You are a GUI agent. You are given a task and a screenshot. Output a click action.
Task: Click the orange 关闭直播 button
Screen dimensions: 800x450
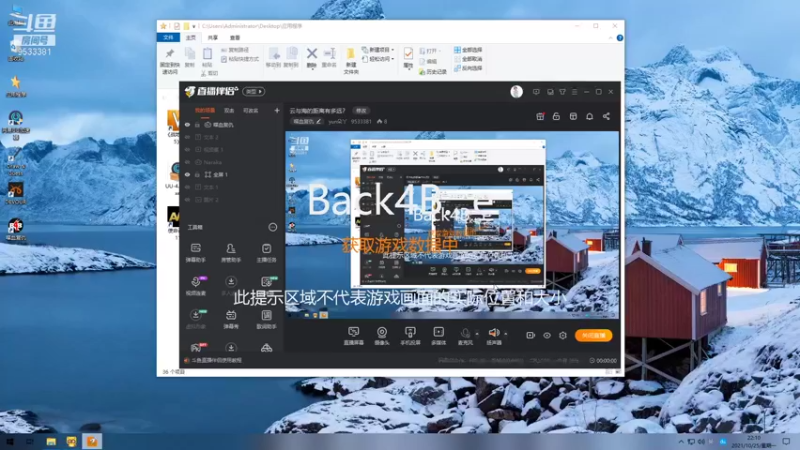pyautogui.click(x=593, y=335)
